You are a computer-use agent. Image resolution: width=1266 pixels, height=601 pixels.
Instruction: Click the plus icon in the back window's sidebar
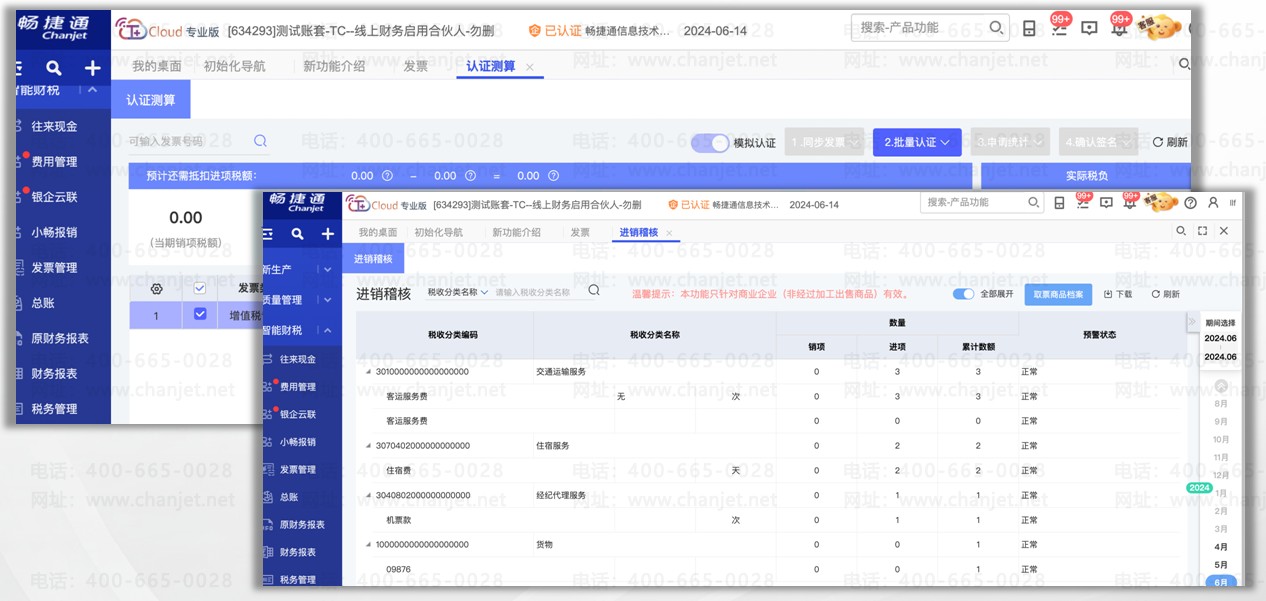coord(92,68)
